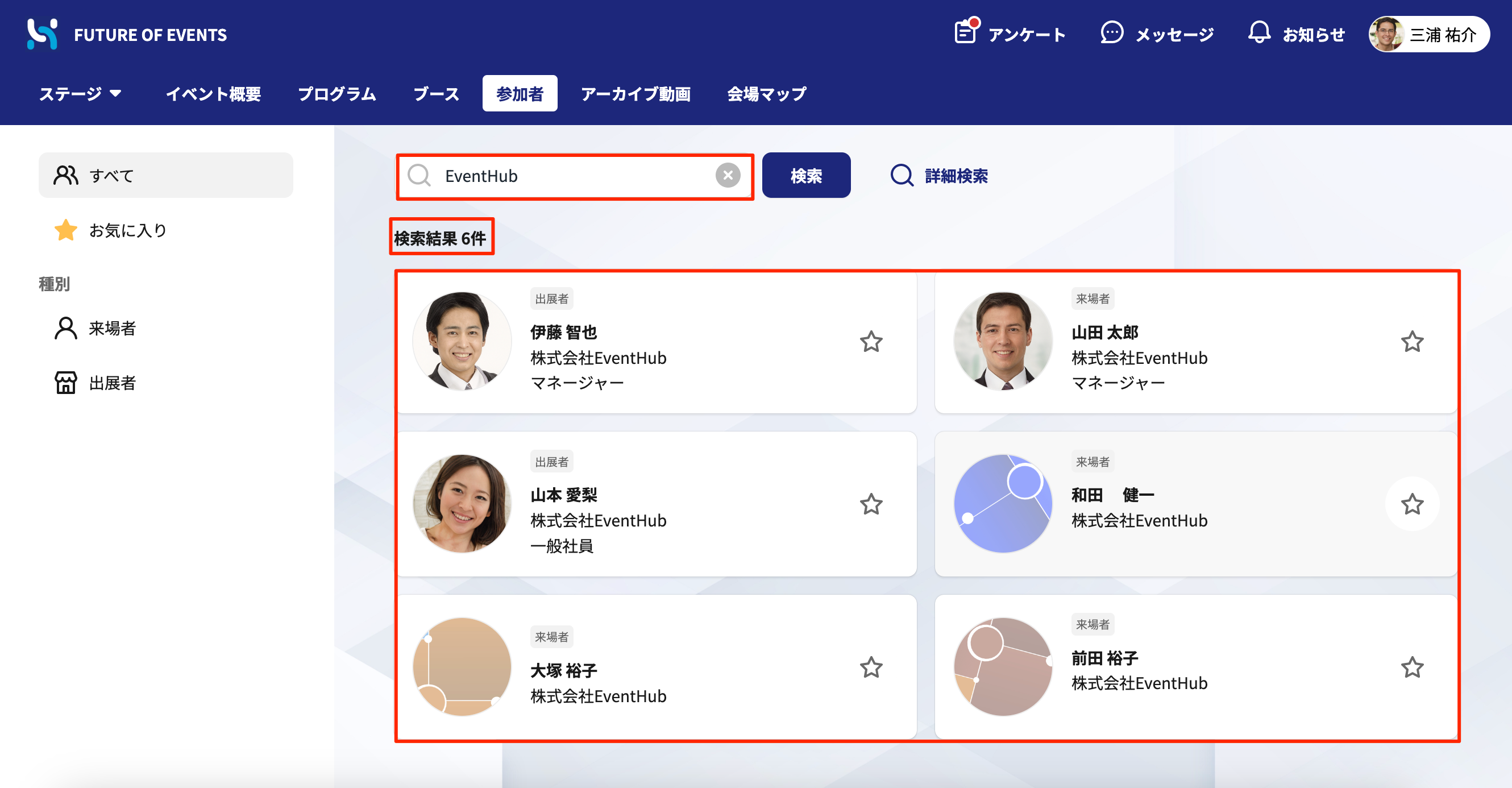This screenshot has width=1512, height=788.
Task: Click 一般社員 title on 山本 愛梨 card
Action: [562, 546]
